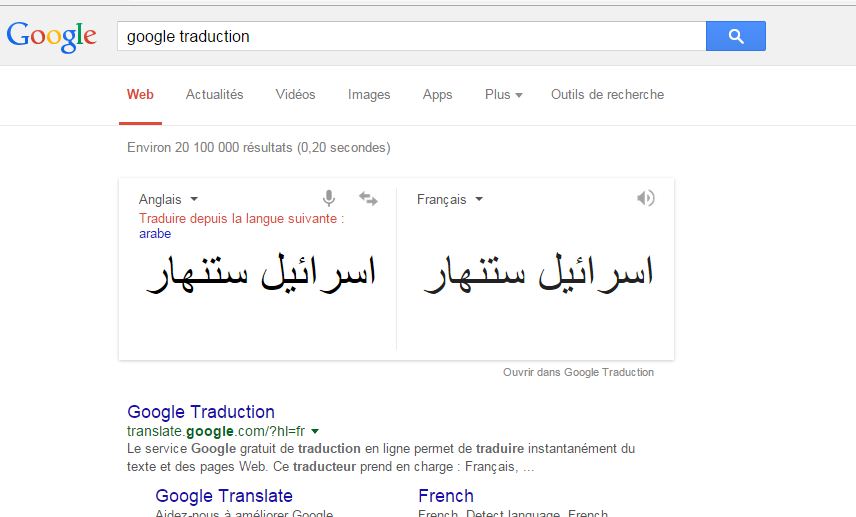
Task: Switch to the Images tab
Action: pyautogui.click(x=369, y=94)
